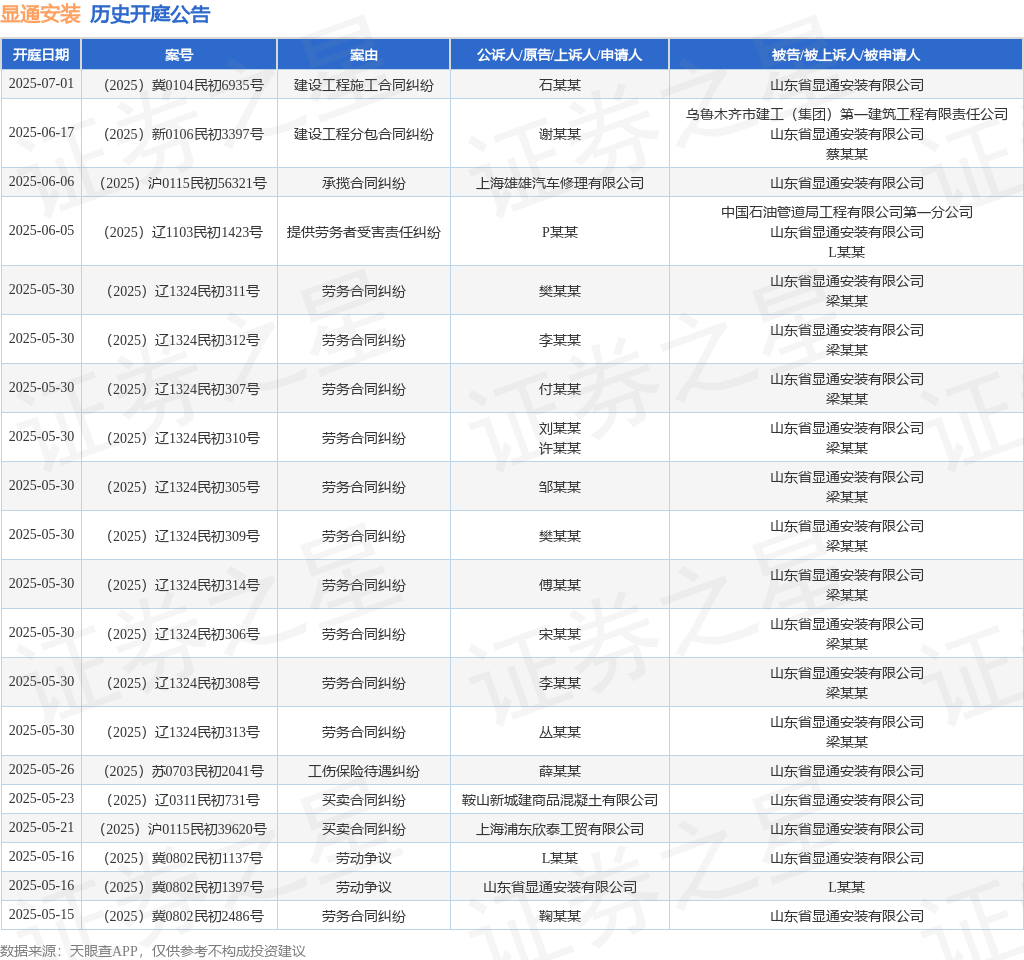Click case number (2025)辽1324民初308号
This screenshot has height=960, width=1024.
[x=179, y=682]
